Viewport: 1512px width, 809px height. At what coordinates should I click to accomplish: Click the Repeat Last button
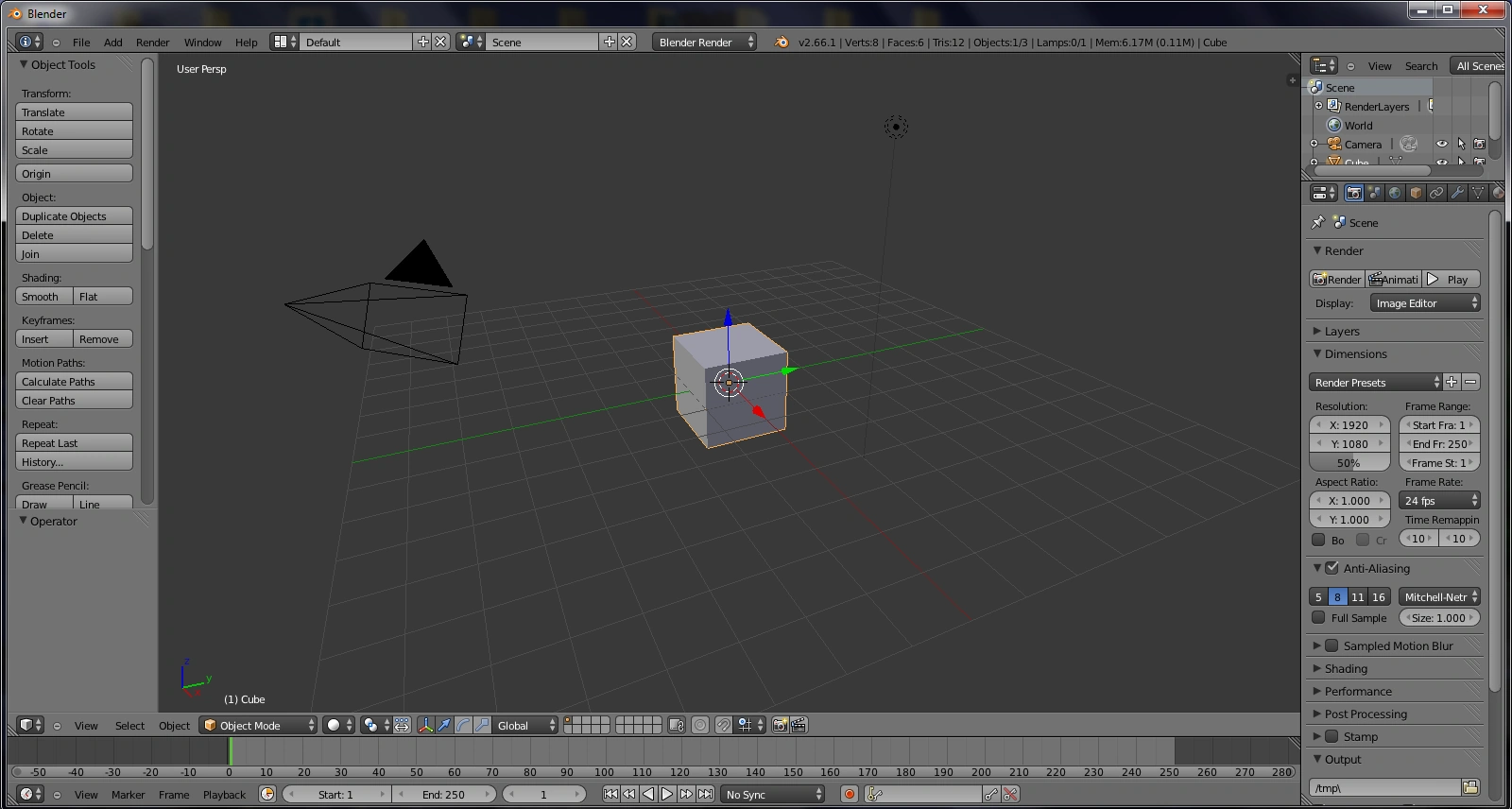74,442
